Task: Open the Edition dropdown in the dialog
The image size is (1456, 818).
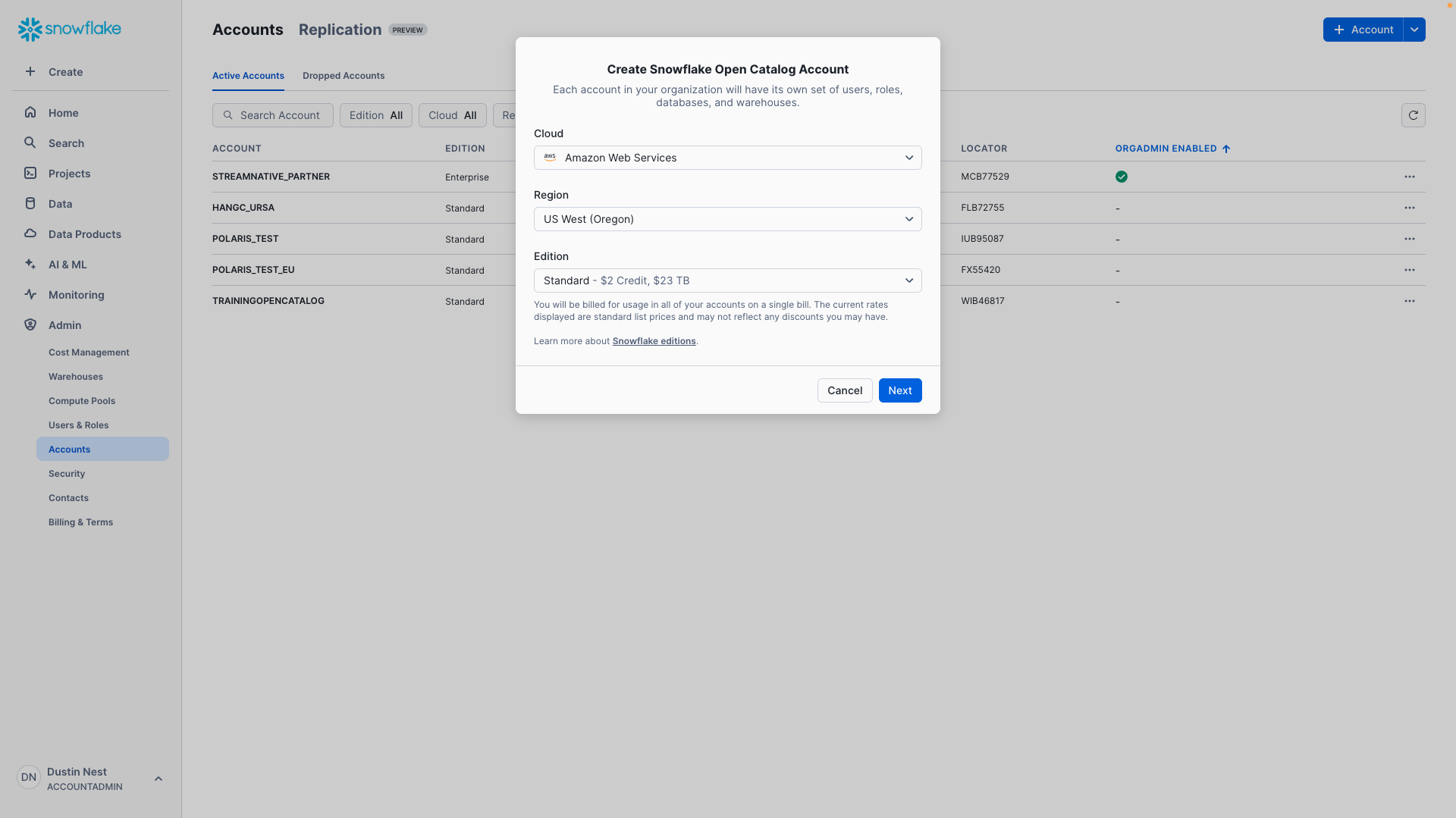Action: tap(727, 280)
